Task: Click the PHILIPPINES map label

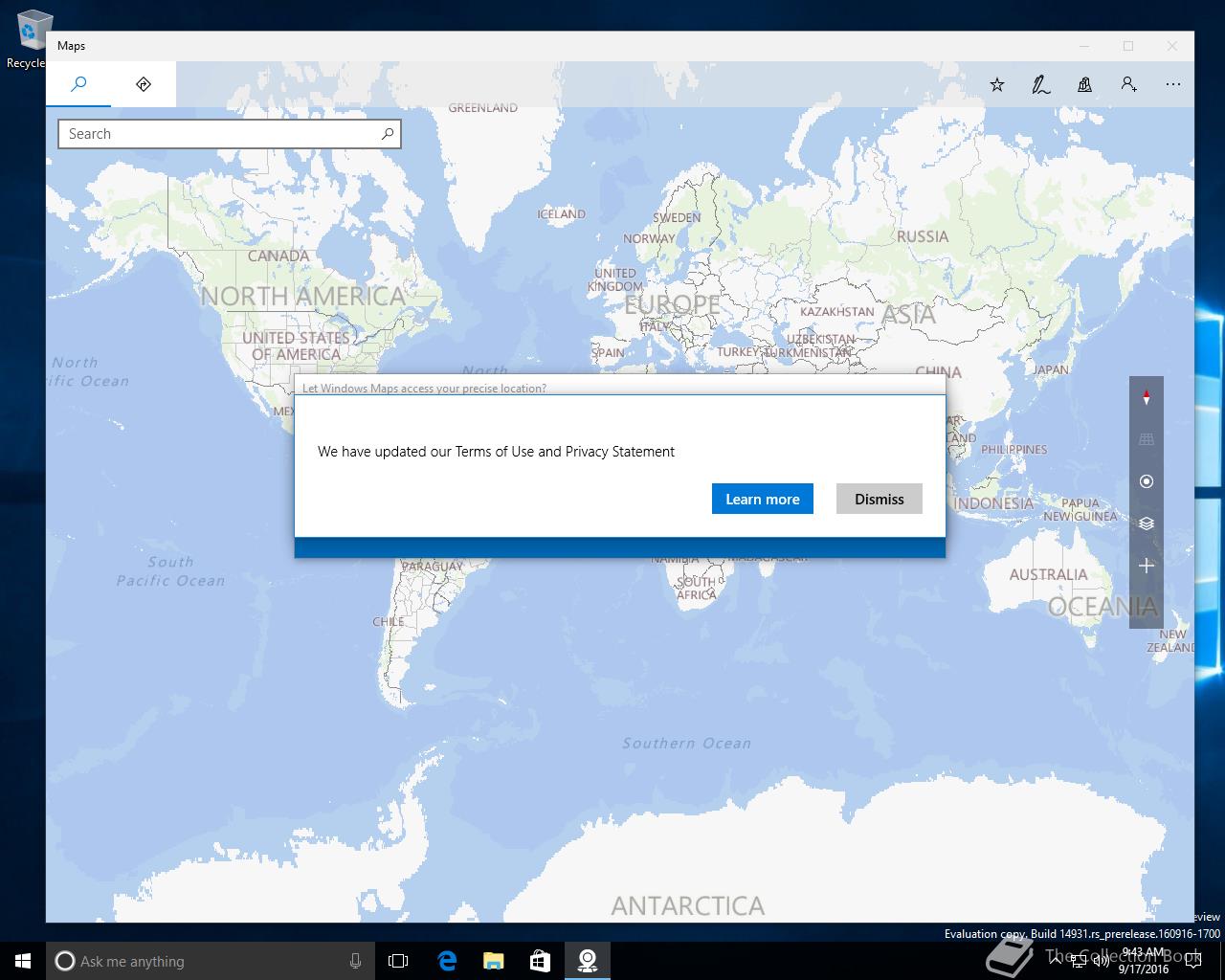Action: [1013, 449]
